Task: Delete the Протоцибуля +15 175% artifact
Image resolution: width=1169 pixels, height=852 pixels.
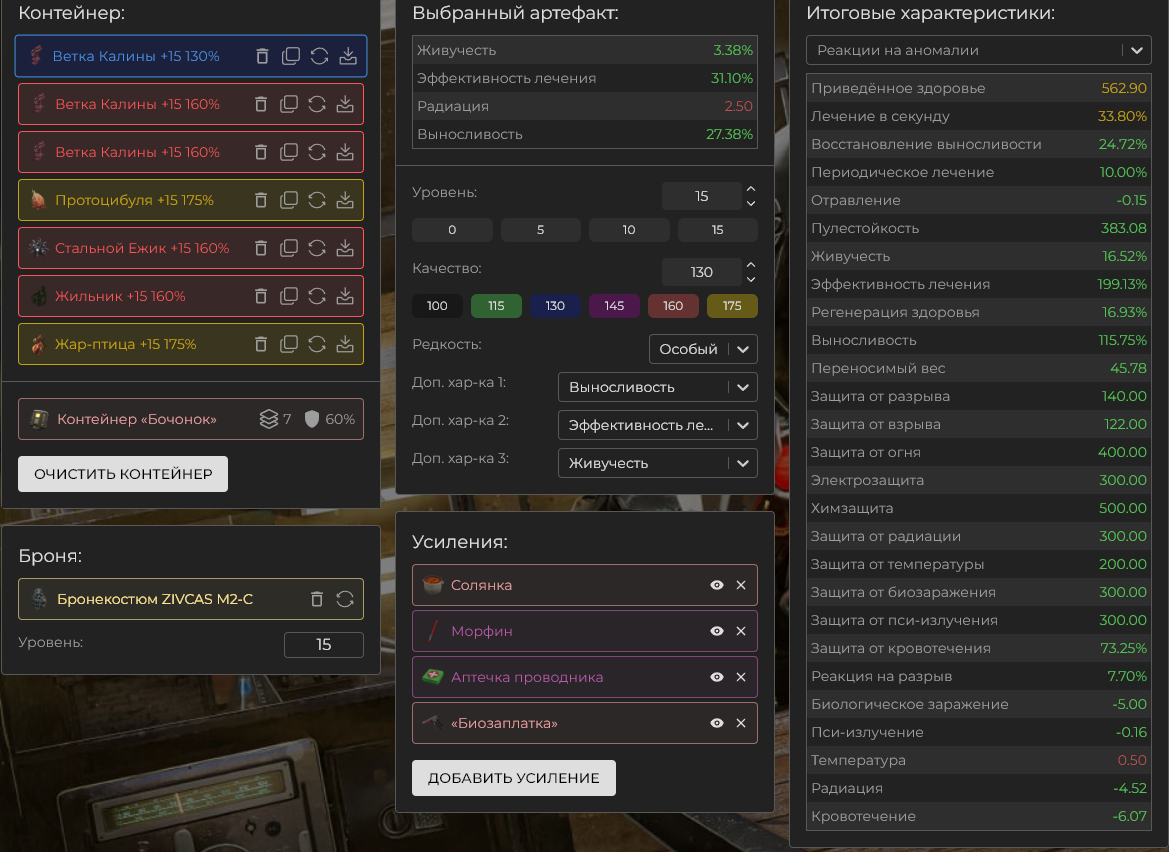Action: pyautogui.click(x=261, y=200)
